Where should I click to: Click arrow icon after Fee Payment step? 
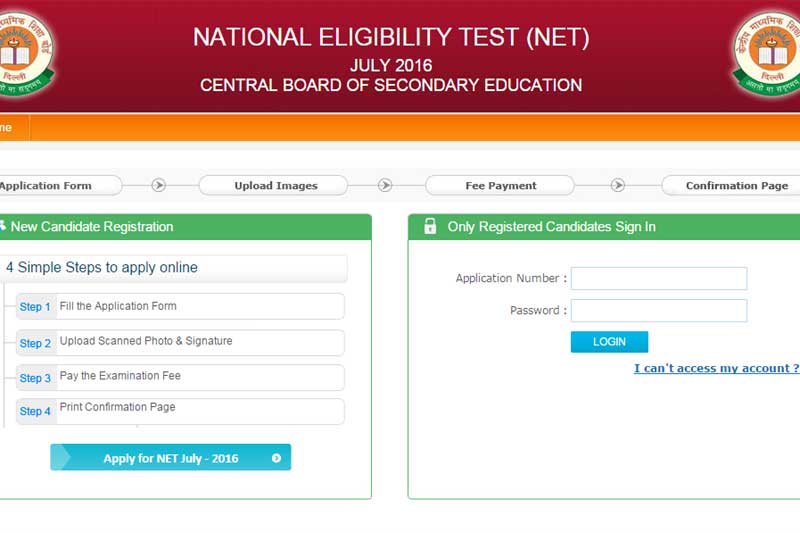pos(618,185)
